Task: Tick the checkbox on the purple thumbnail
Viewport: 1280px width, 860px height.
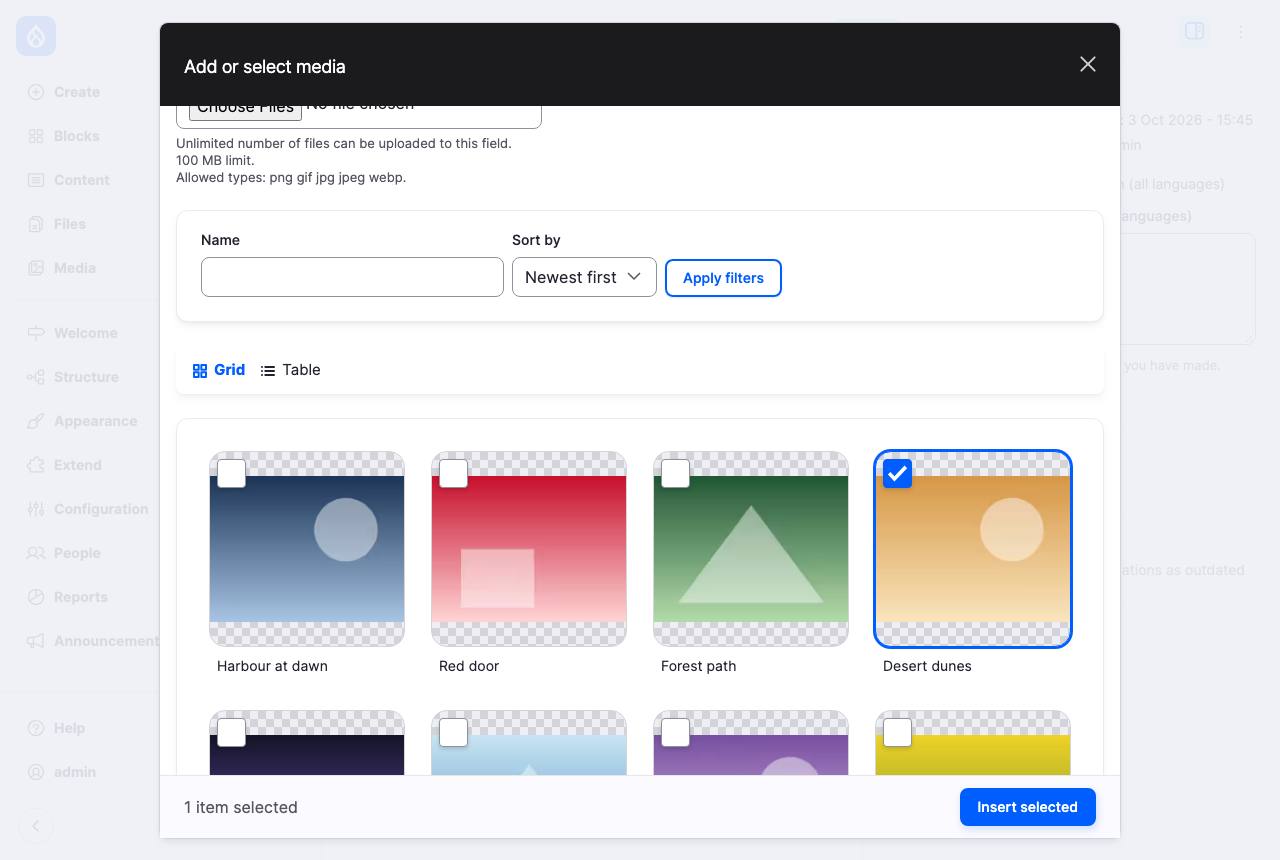Action: click(675, 732)
